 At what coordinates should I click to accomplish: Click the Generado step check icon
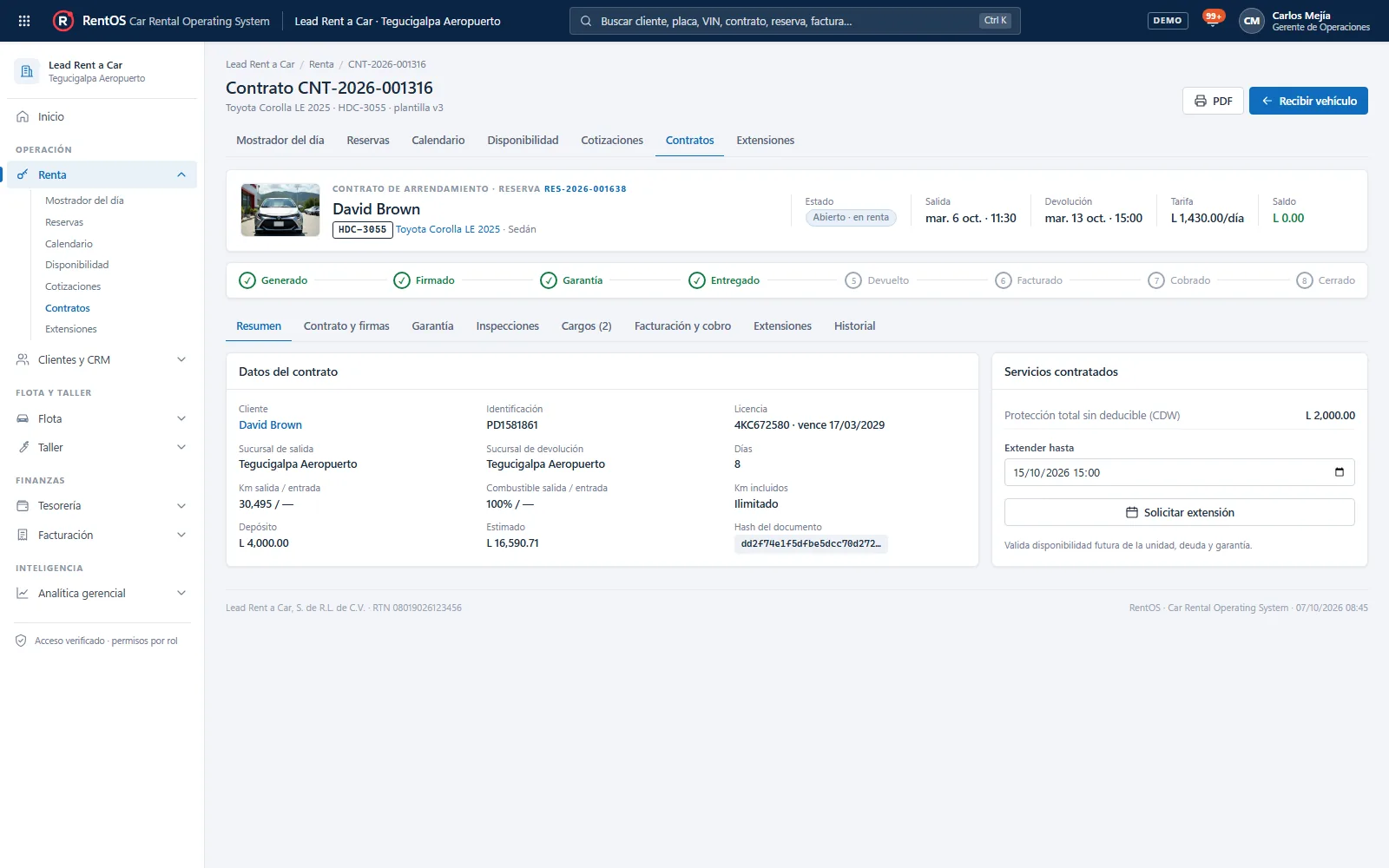(247, 280)
